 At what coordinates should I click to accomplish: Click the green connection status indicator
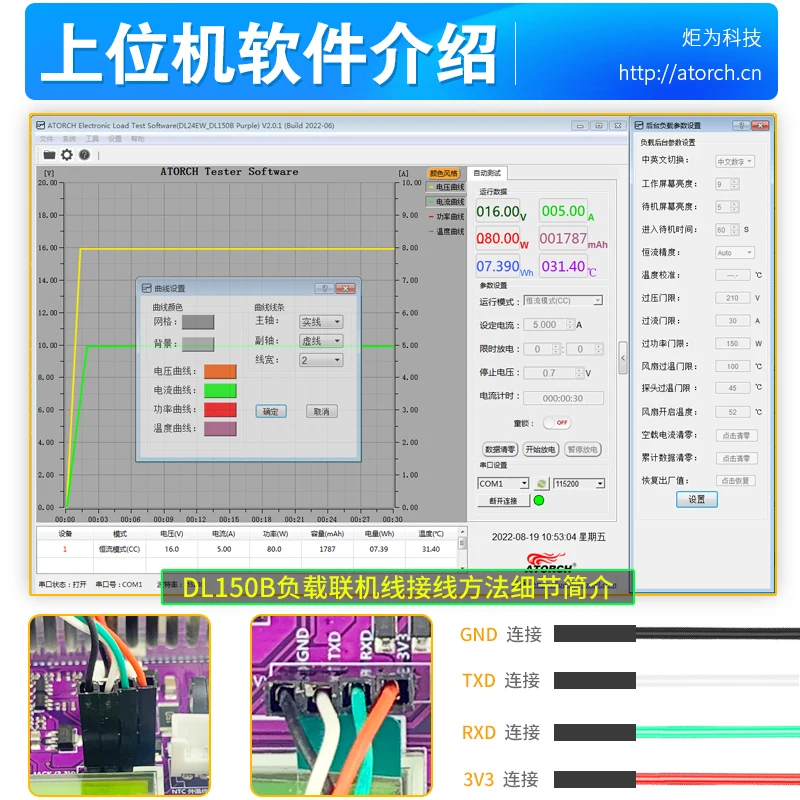click(x=539, y=500)
